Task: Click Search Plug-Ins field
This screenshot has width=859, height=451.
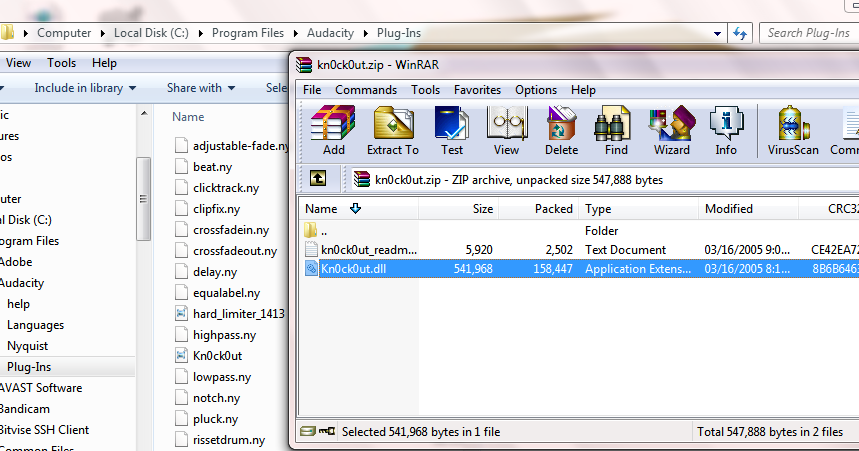Action: [809, 33]
